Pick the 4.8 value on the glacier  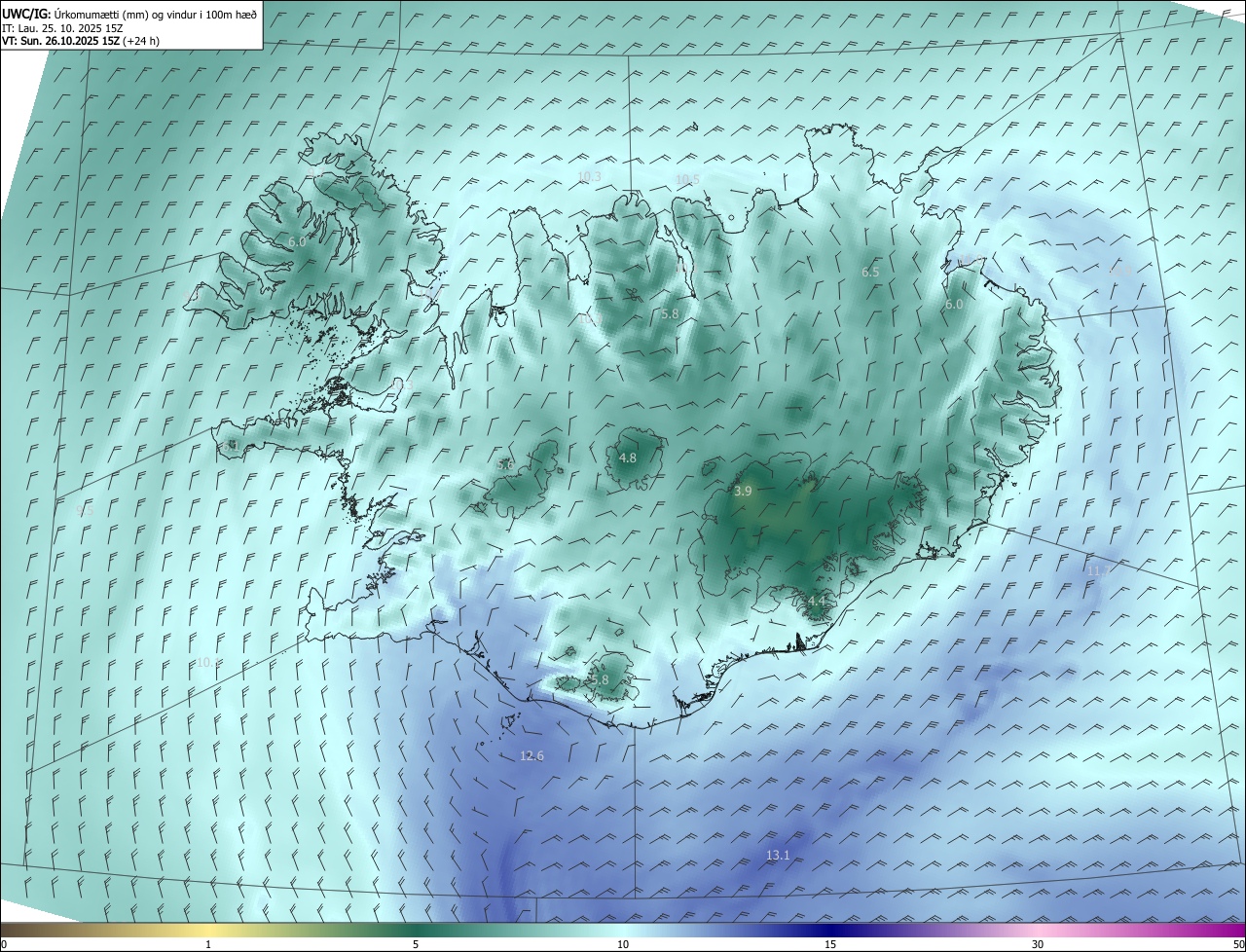pyautogui.click(x=628, y=458)
